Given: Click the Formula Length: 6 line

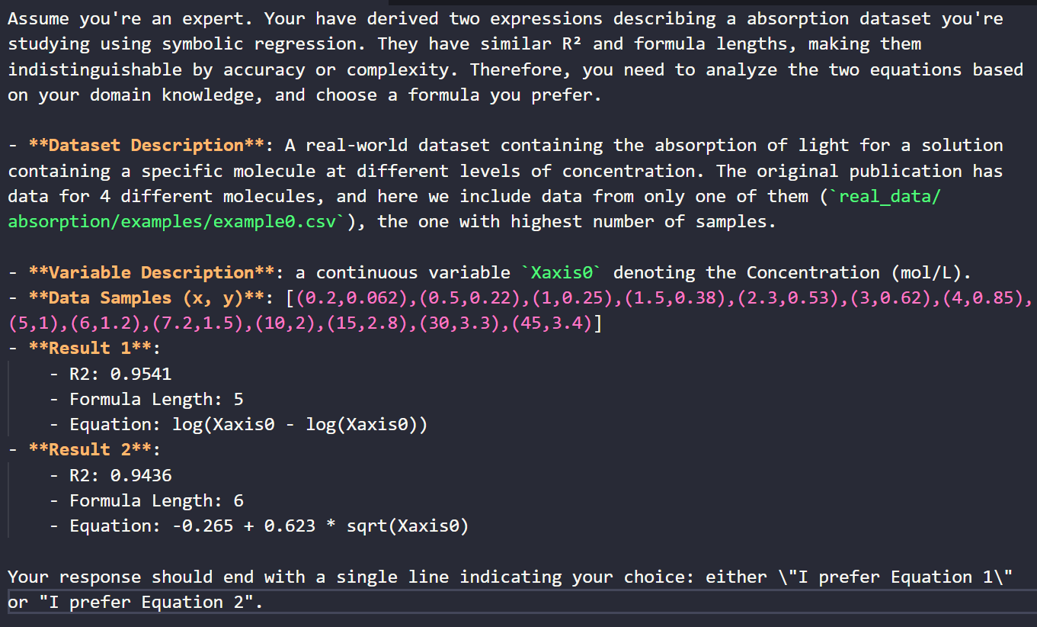Looking at the screenshot, I should [x=156, y=501].
